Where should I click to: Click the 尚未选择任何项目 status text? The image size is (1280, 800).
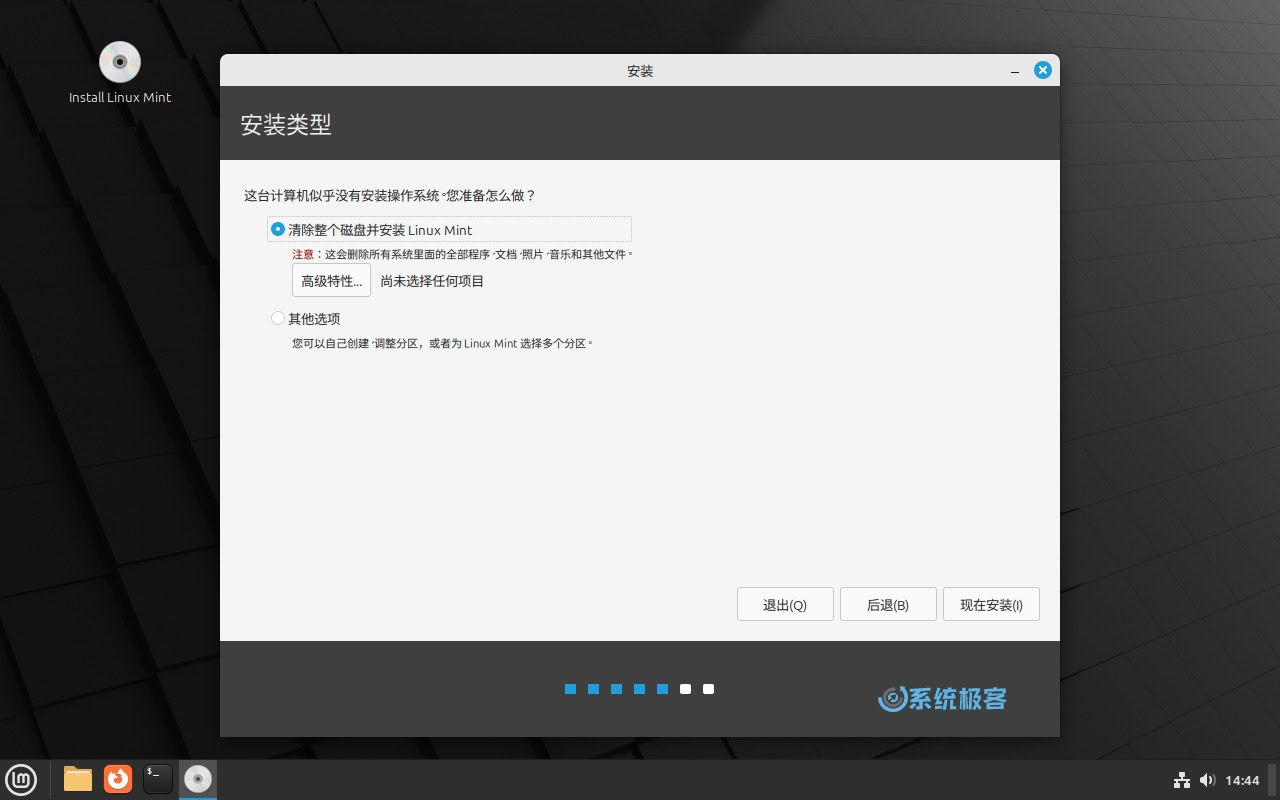pyautogui.click(x=432, y=281)
